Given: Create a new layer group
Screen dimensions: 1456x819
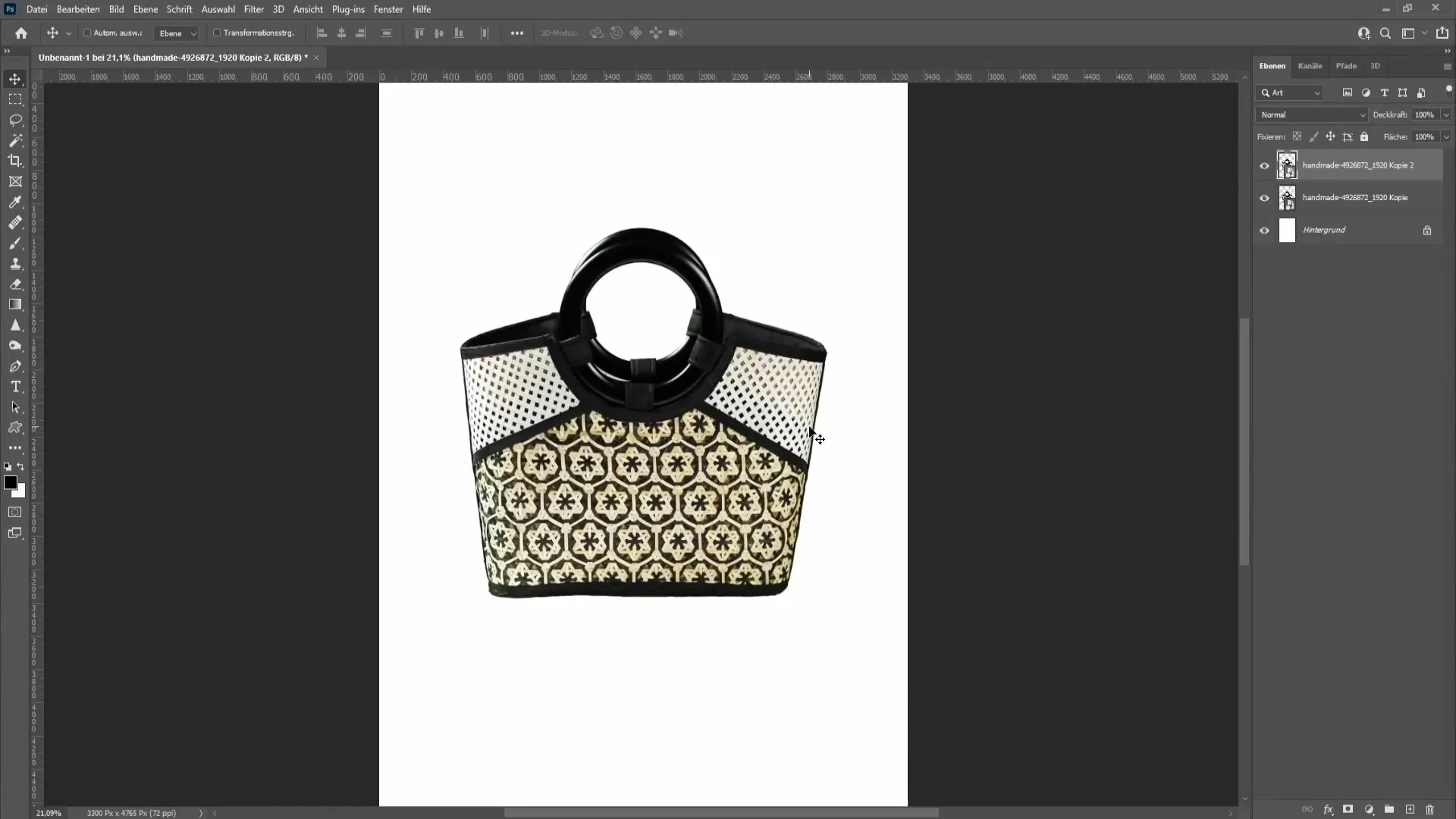Looking at the screenshot, I should (x=1389, y=809).
